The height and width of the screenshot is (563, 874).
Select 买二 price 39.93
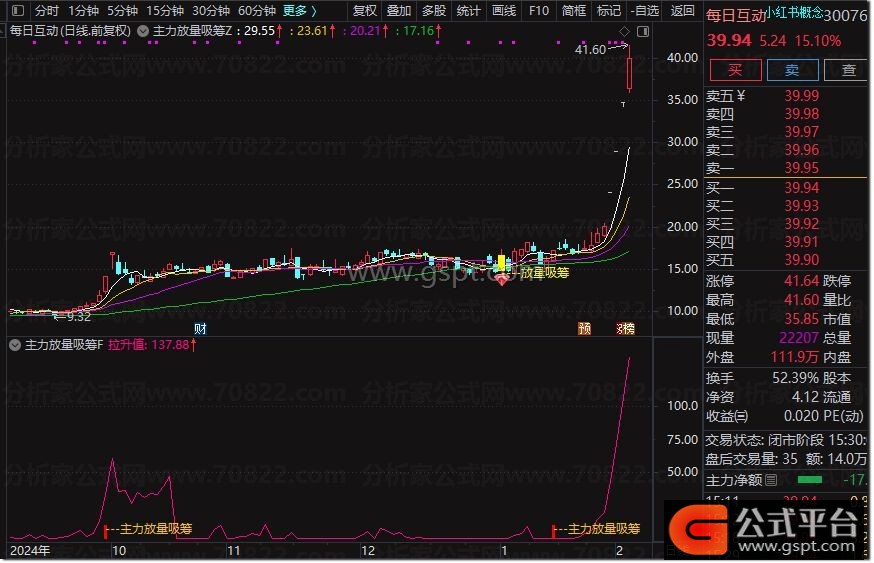coord(802,206)
